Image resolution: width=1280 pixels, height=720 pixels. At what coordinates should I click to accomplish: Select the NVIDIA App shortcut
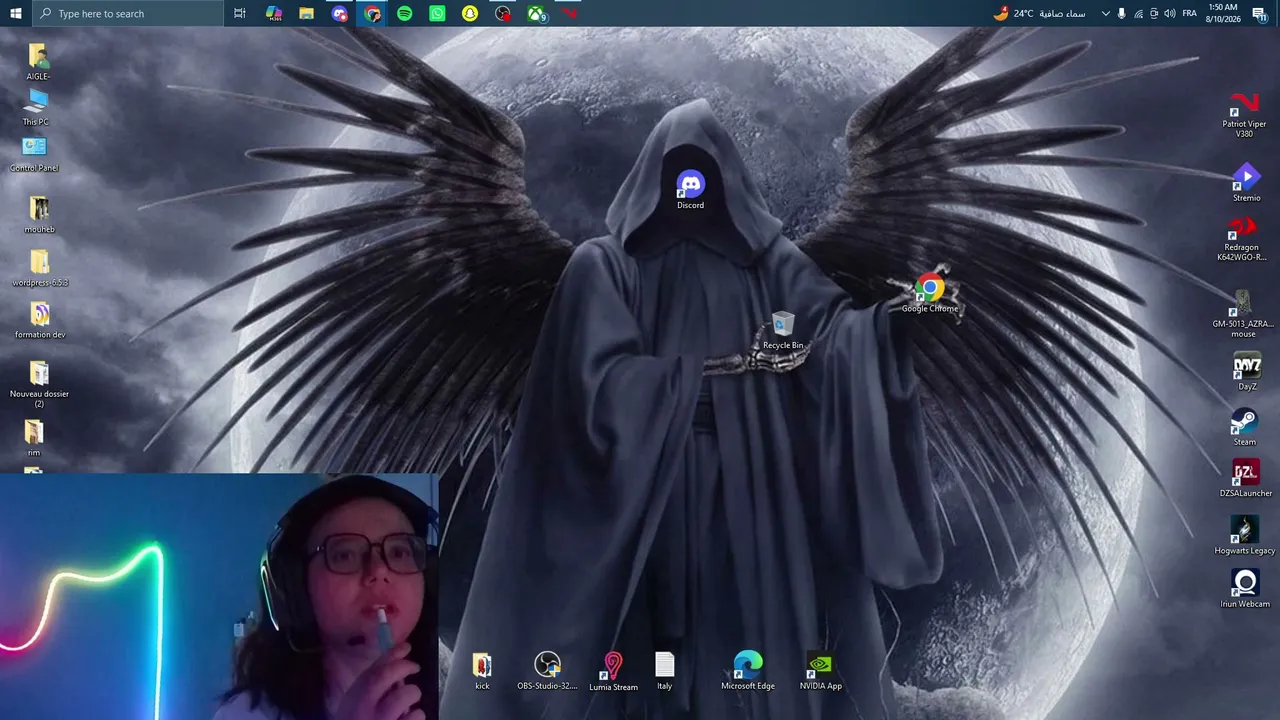coord(821,671)
